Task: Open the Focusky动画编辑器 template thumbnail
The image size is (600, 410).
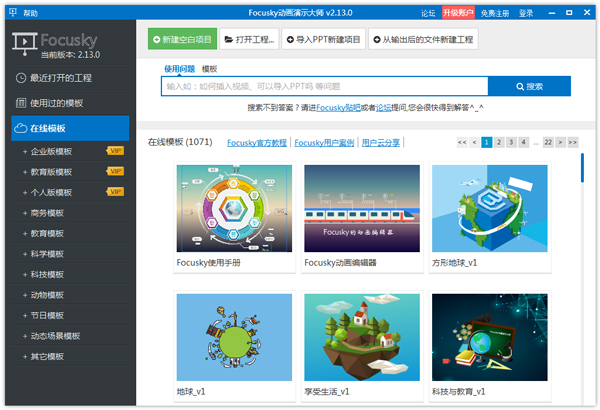Action: coord(362,209)
